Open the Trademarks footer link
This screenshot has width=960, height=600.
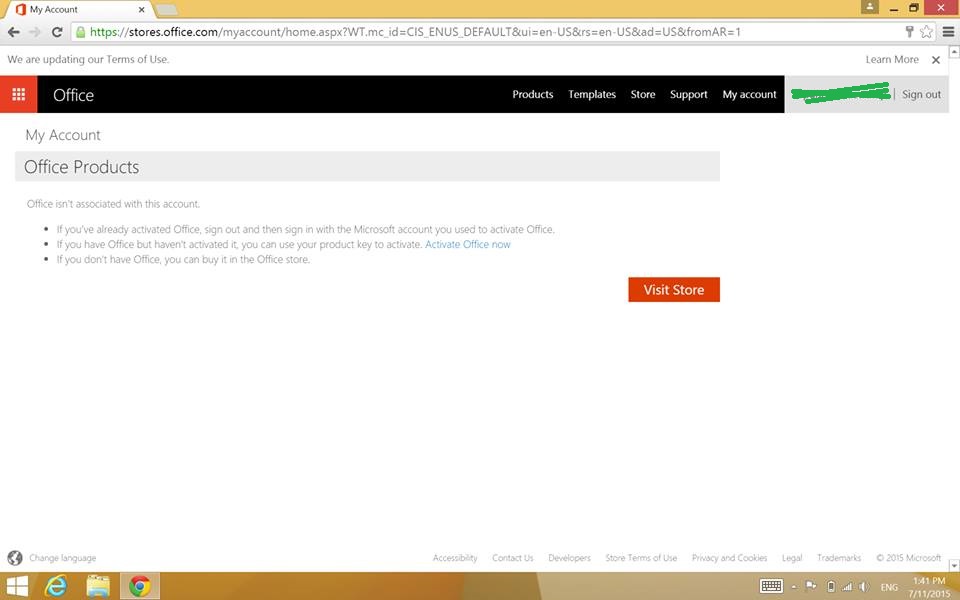(839, 558)
